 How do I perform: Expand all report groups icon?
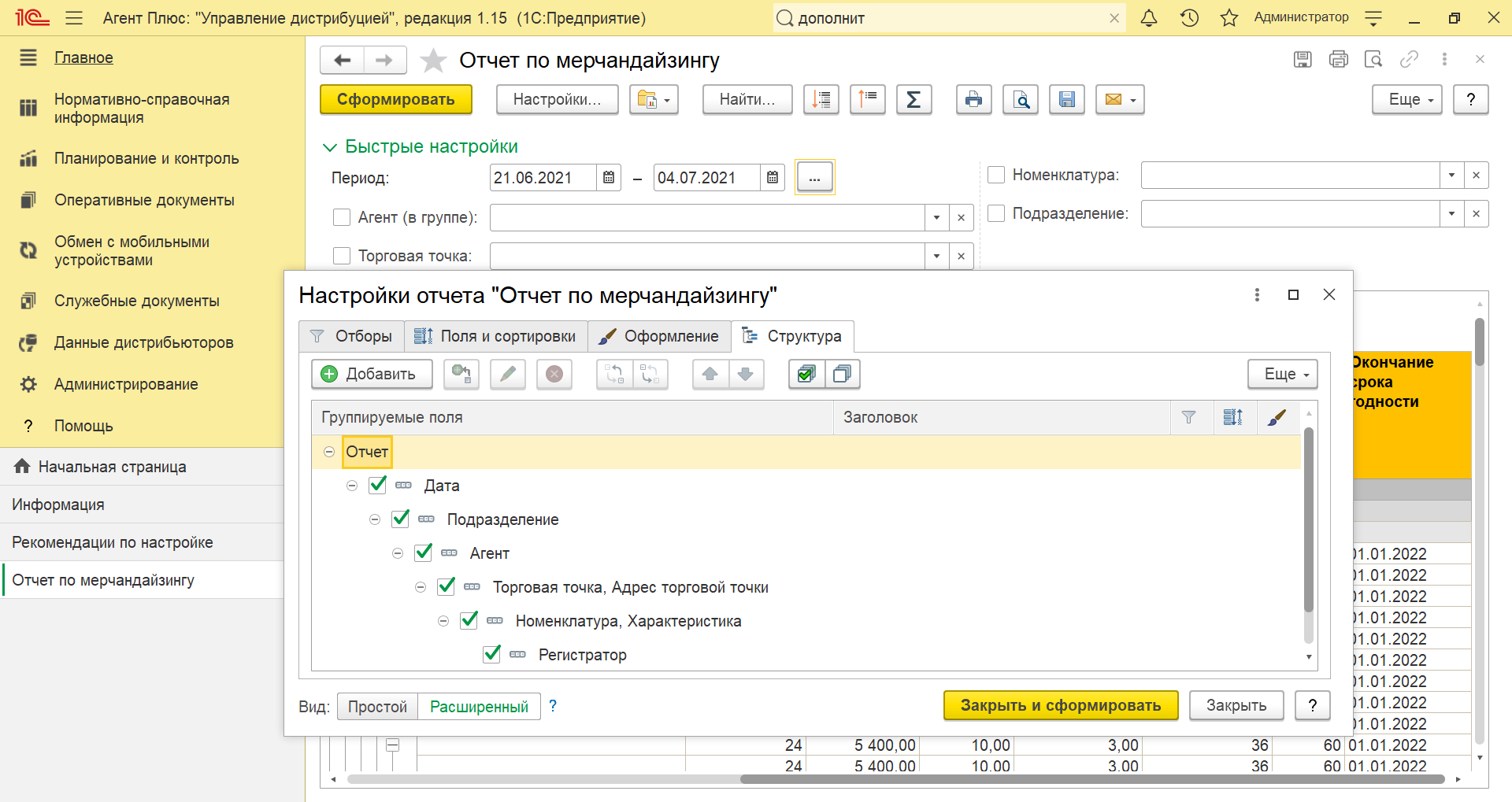[x=821, y=99]
